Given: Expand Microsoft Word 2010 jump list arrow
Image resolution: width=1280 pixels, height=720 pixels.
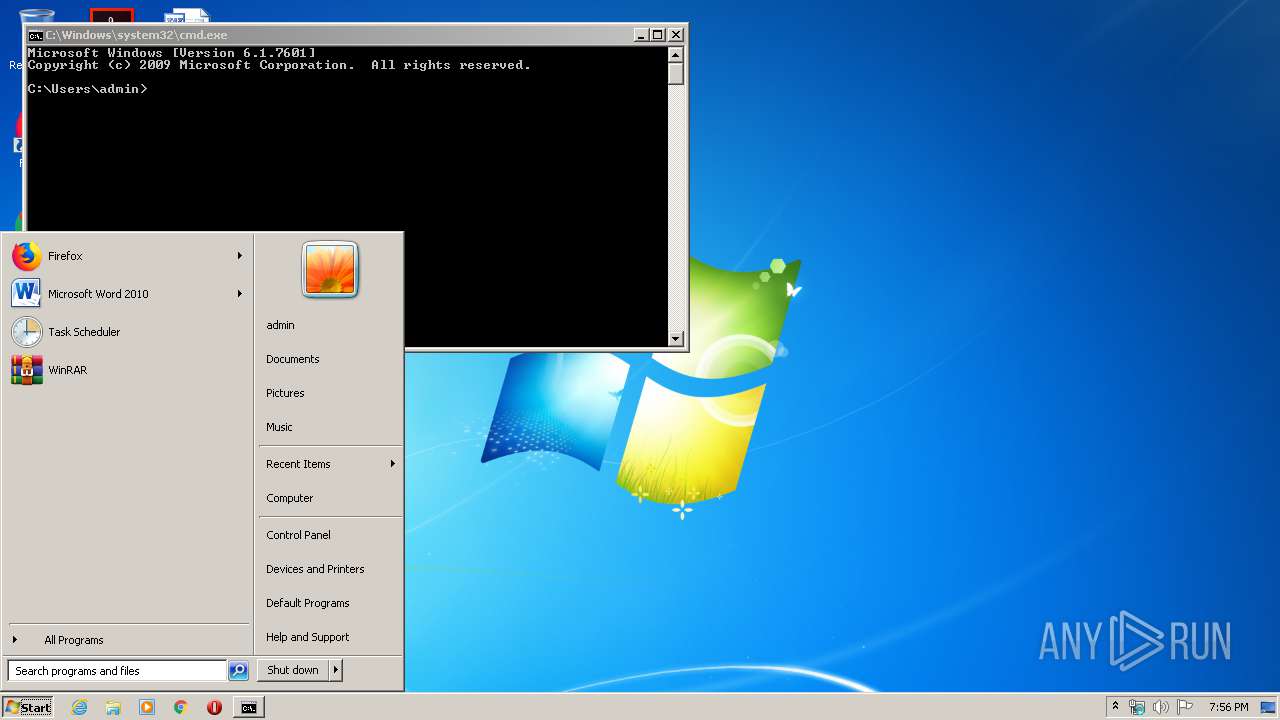Looking at the screenshot, I should coord(240,294).
